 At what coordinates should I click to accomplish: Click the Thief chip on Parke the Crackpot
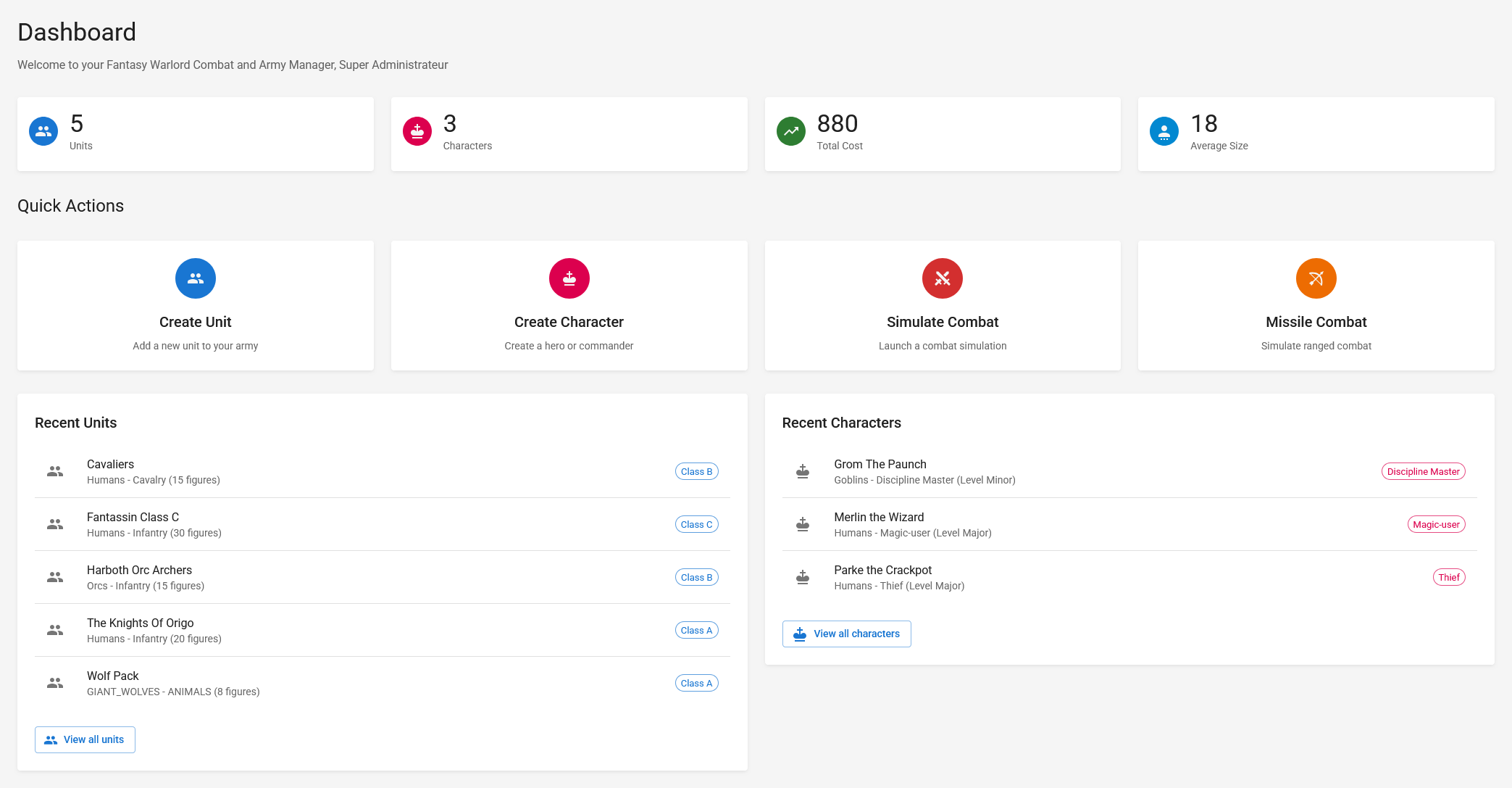point(1448,577)
